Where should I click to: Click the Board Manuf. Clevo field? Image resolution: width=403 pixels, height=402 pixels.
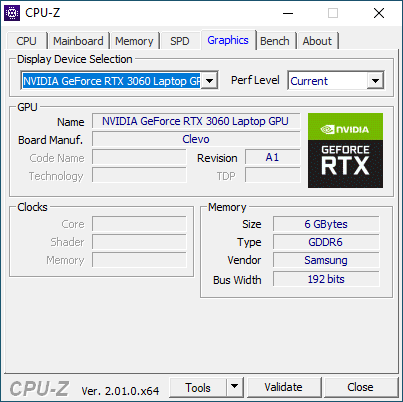(x=196, y=139)
